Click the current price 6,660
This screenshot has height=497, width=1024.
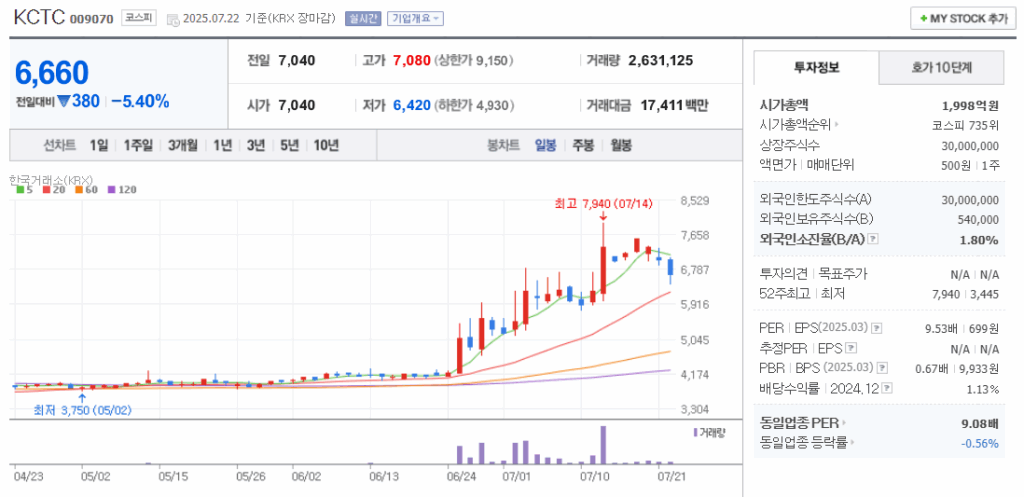(52, 72)
